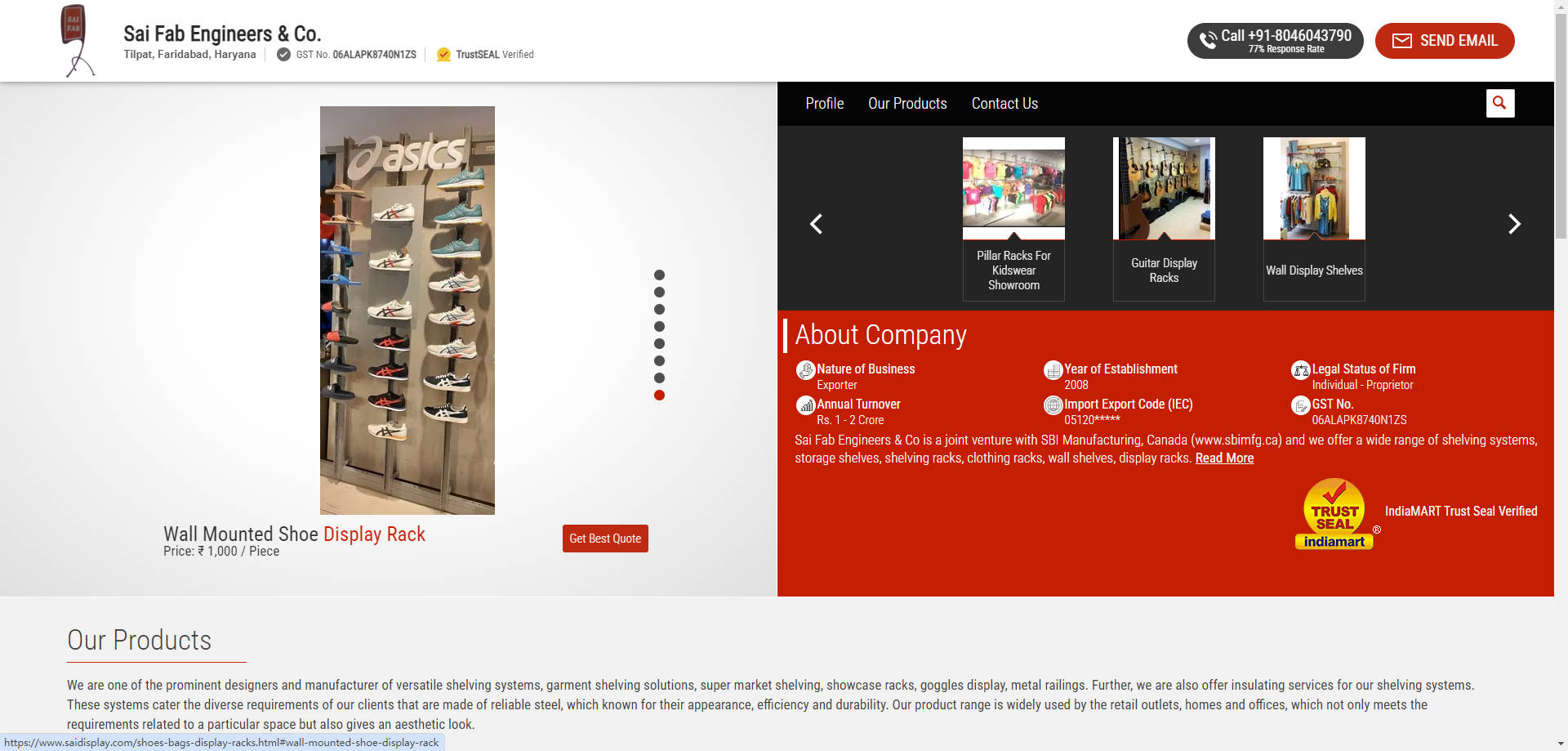Click the Tilpat, Faridabad, Haryana address text
This screenshot has width=1568, height=751.
coord(189,55)
